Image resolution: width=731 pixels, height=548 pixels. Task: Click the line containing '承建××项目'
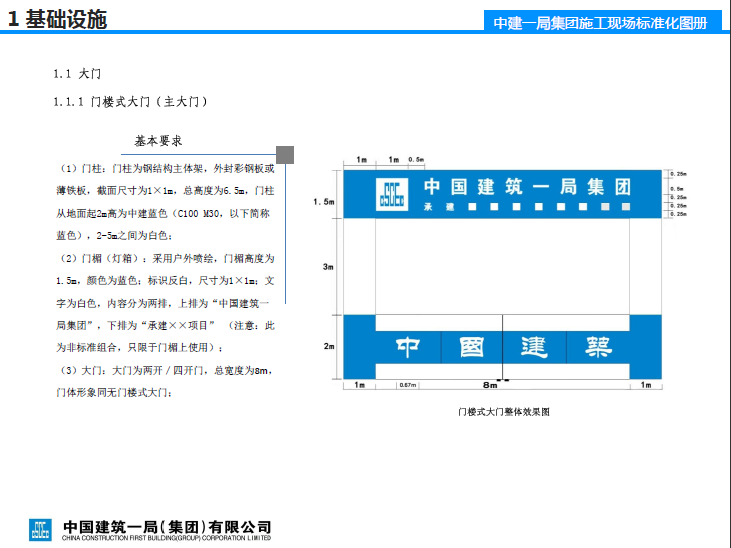coord(166,326)
